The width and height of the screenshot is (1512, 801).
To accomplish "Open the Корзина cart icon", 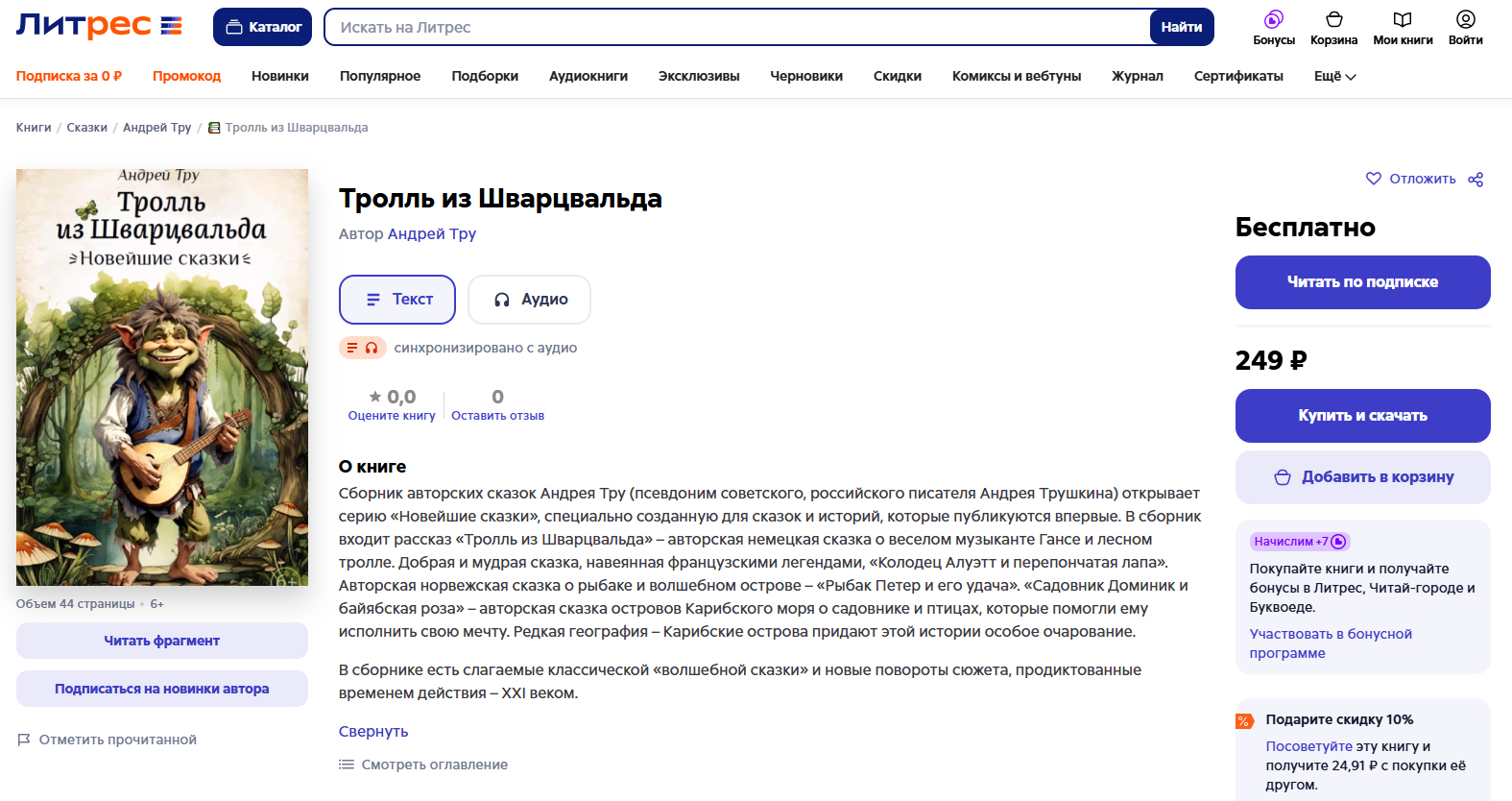I will coord(1334,28).
